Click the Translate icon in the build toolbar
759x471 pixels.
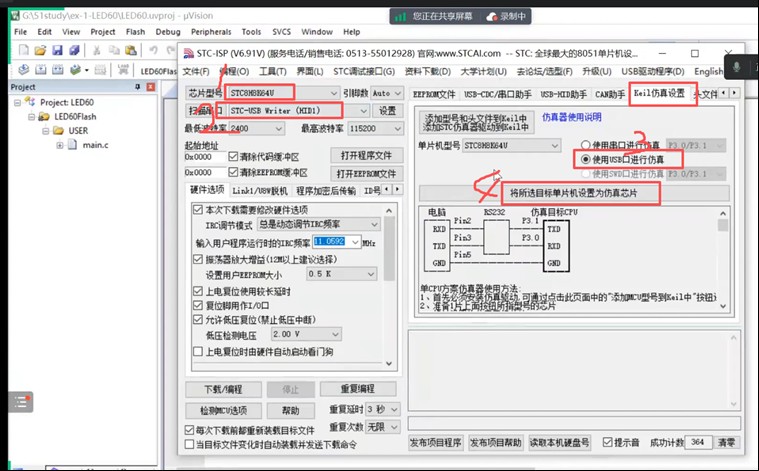[x=23, y=70]
